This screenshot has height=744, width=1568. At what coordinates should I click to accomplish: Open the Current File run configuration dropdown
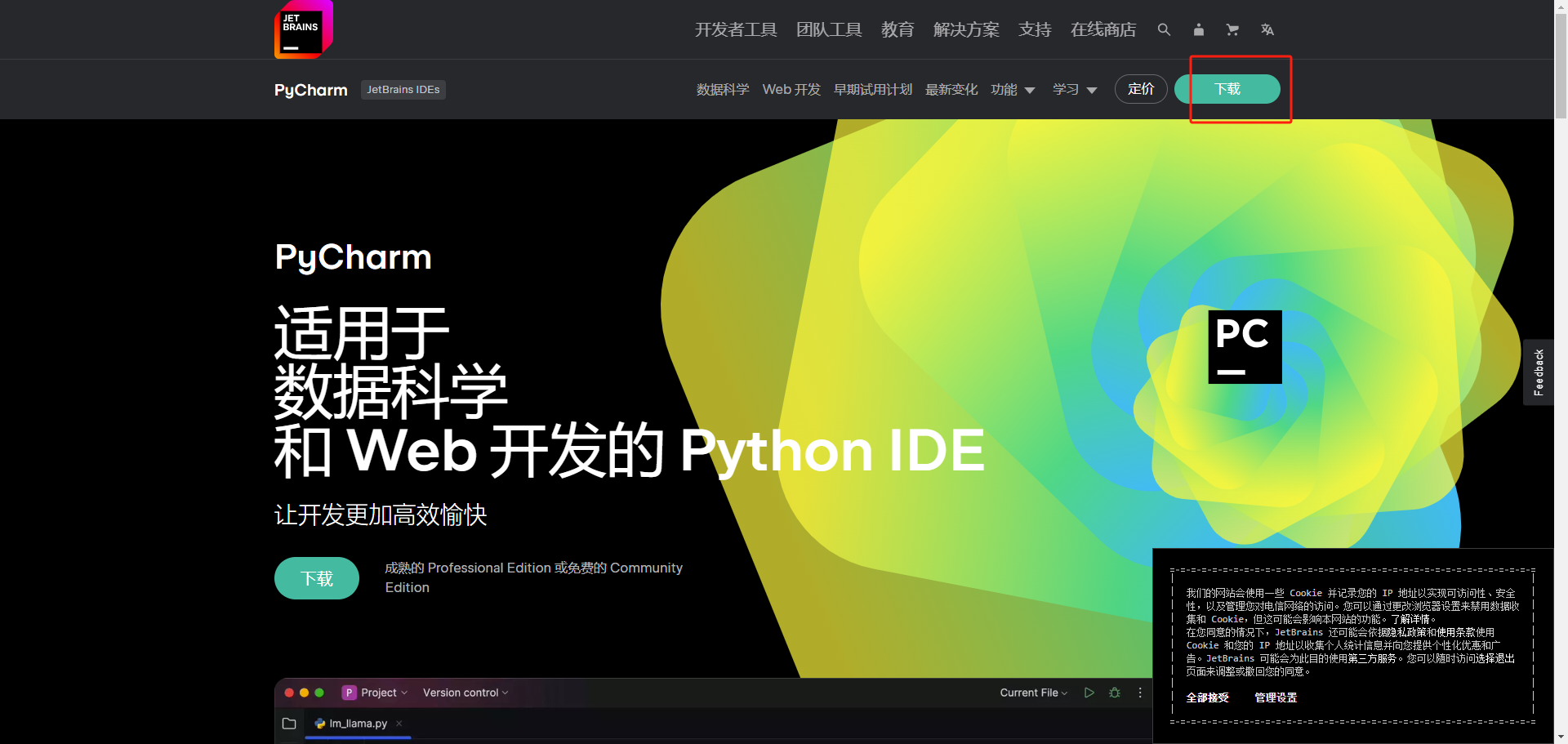coord(1034,693)
